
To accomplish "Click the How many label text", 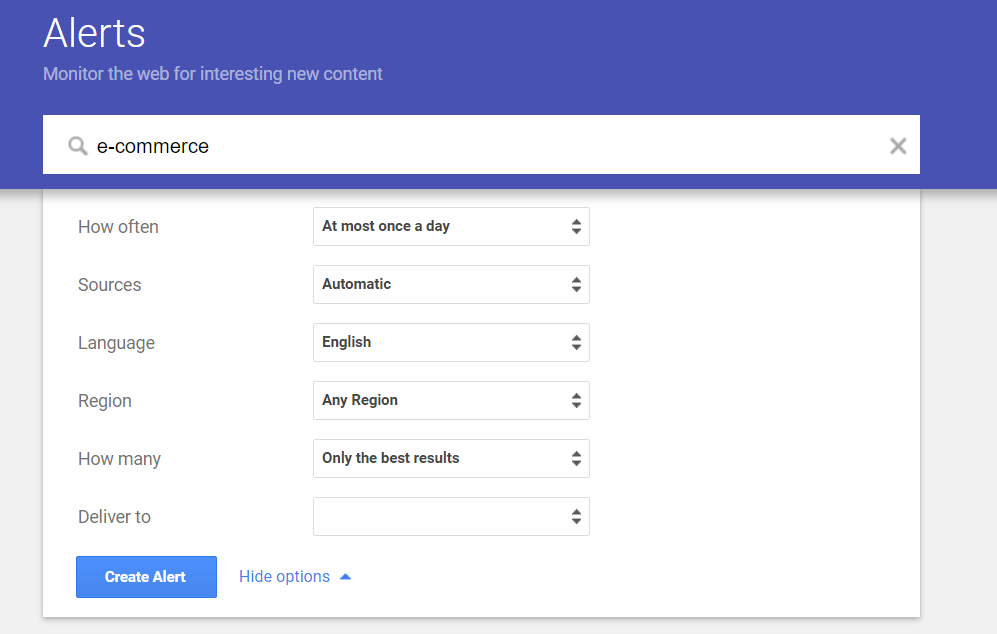I will (120, 459).
